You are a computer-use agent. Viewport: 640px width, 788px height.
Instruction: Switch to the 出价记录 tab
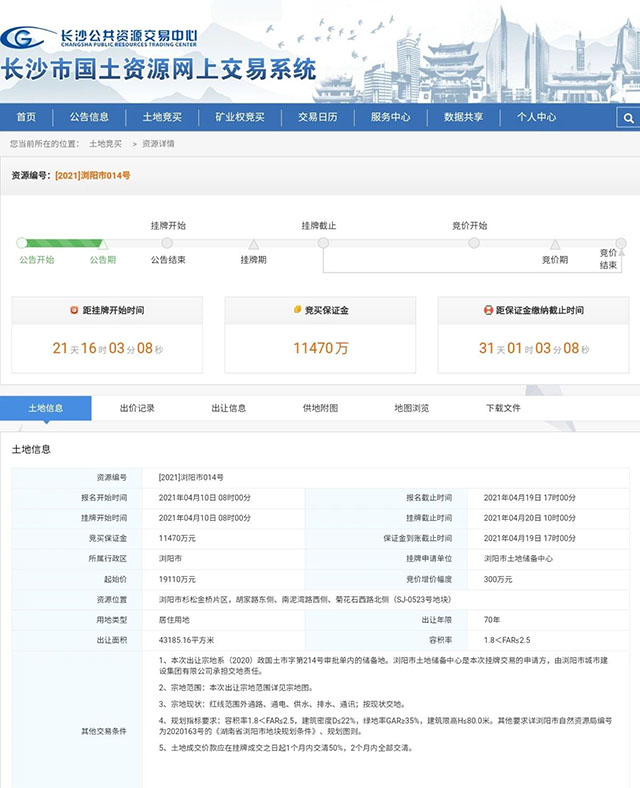[x=137, y=408]
